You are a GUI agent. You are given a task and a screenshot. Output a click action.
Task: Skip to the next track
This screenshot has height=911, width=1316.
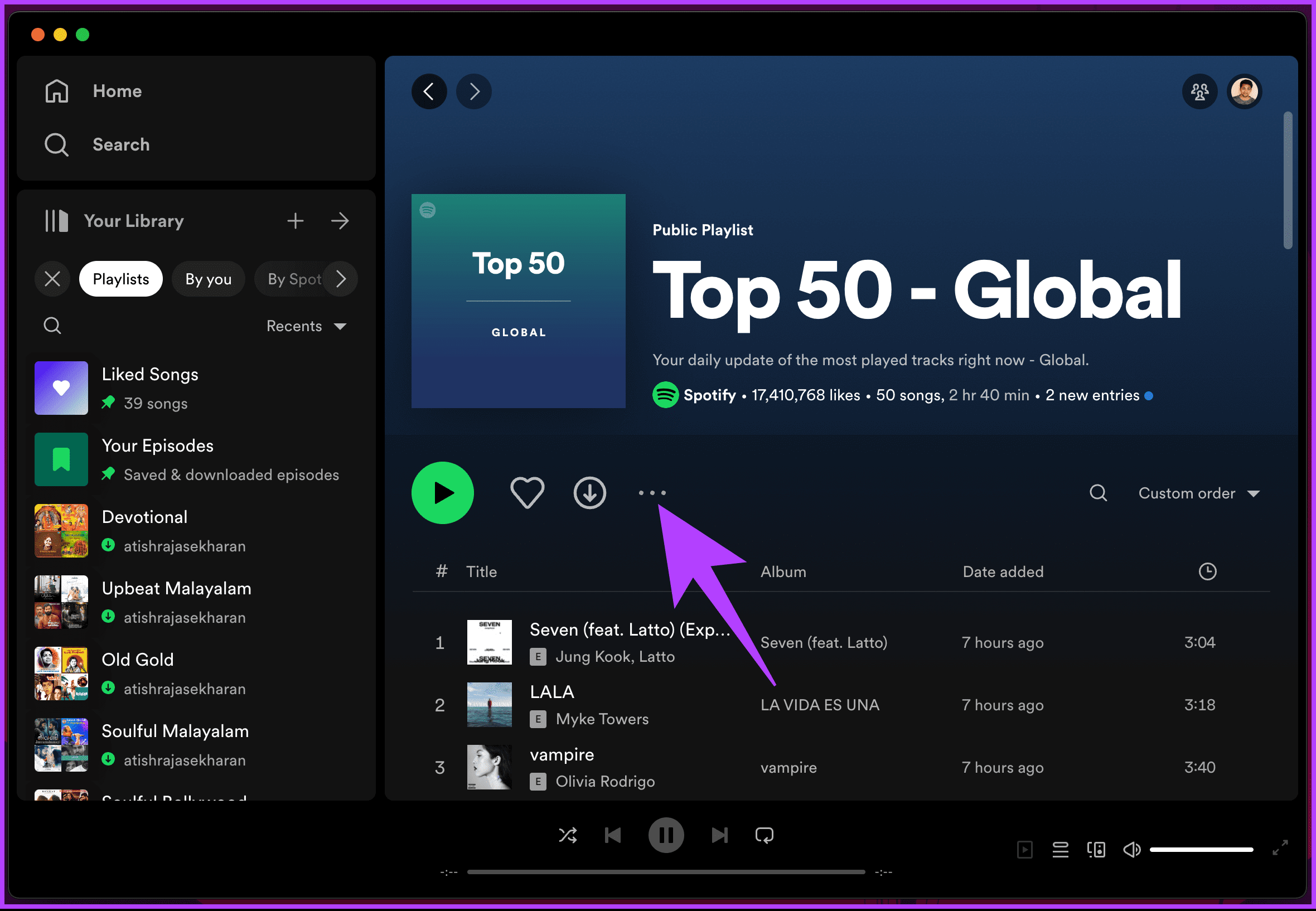[720, 836]
